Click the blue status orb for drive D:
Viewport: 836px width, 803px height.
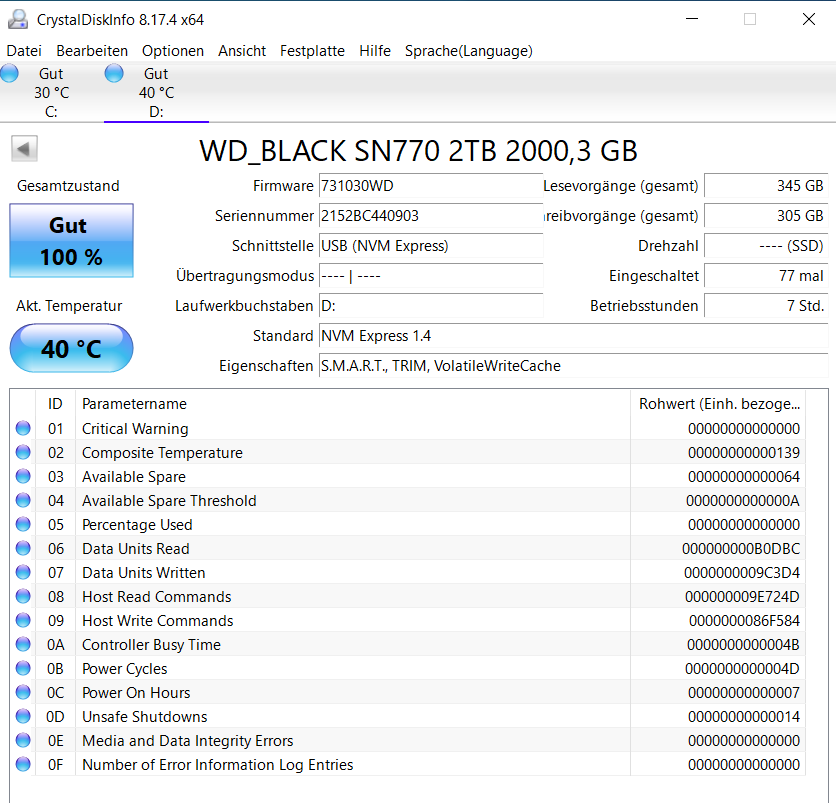point(114,73)
